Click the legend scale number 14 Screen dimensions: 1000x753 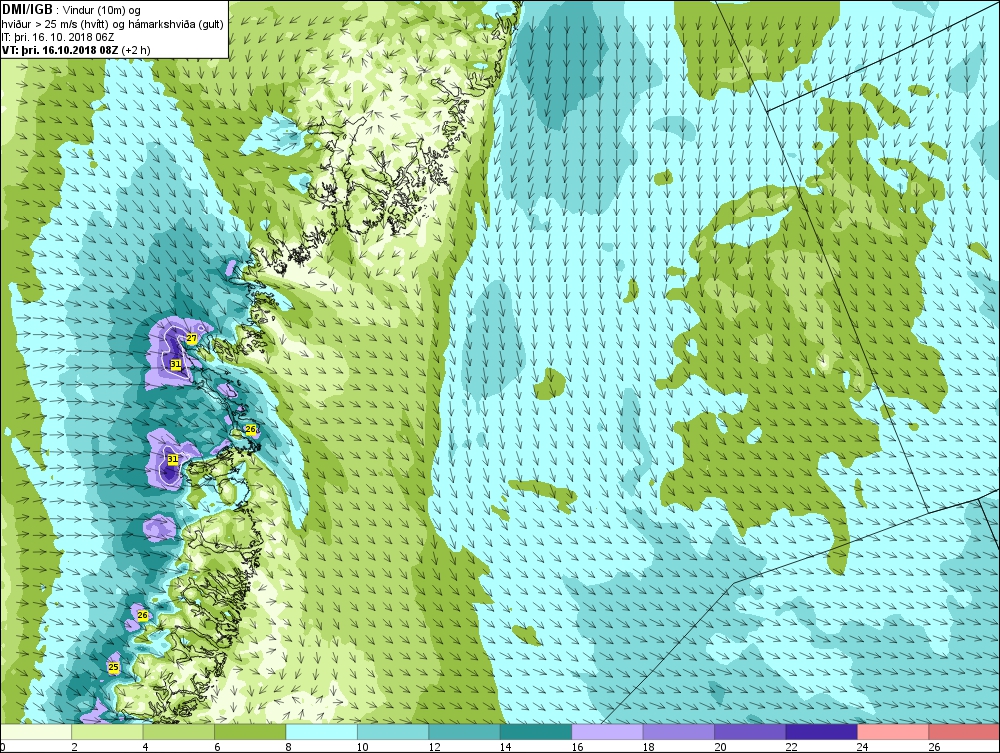click(505, 747)
